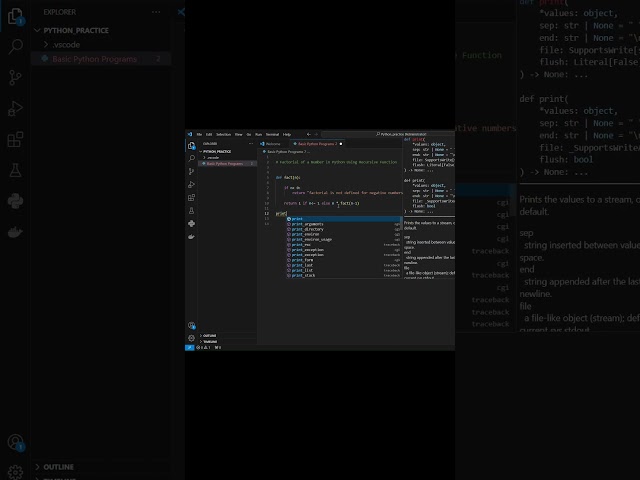
Task: Select the print suggestion in autocomplete
Action: (343, 219)
